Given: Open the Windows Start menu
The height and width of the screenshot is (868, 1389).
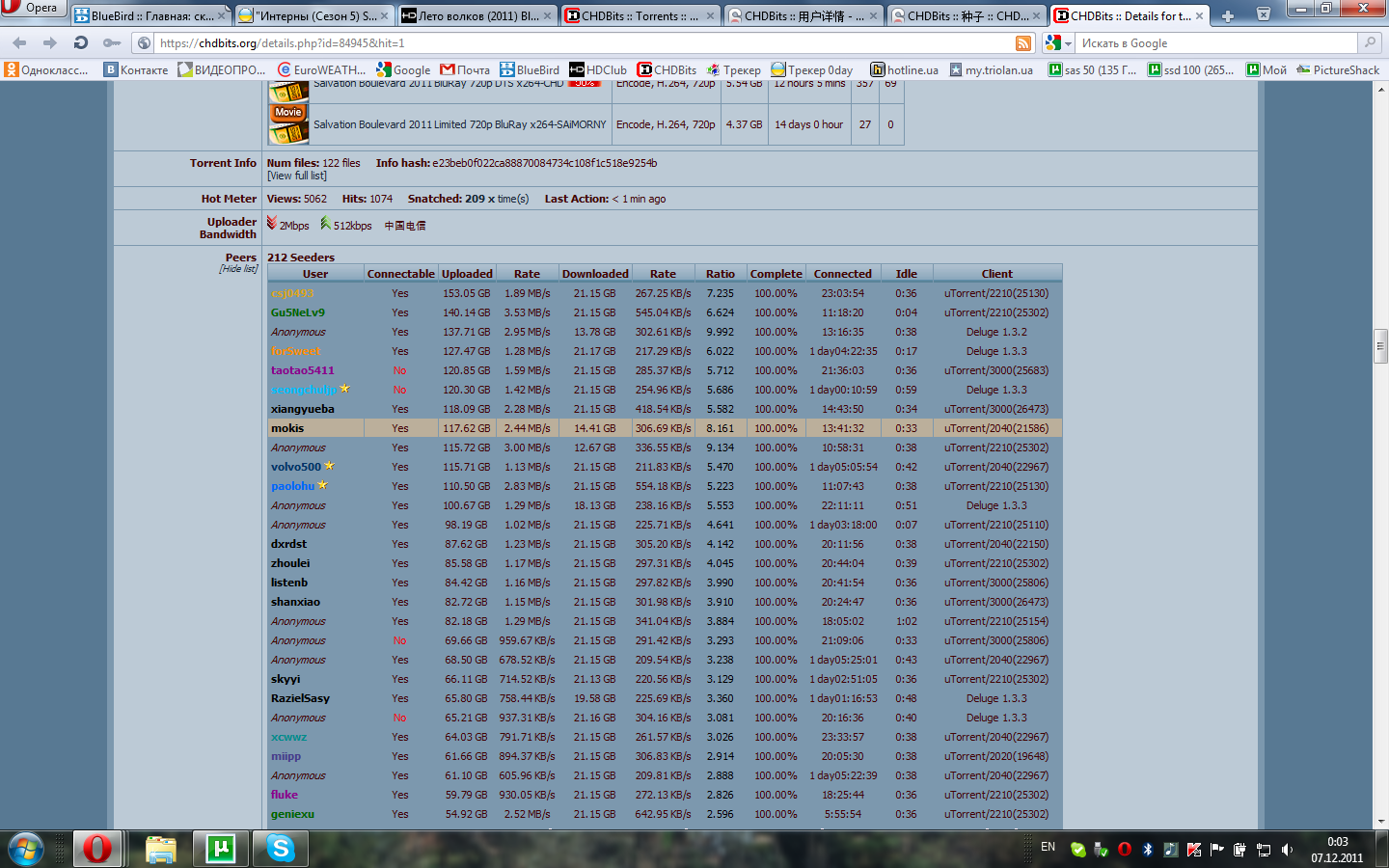Looking at the screenshot, I should click(25, 849).
